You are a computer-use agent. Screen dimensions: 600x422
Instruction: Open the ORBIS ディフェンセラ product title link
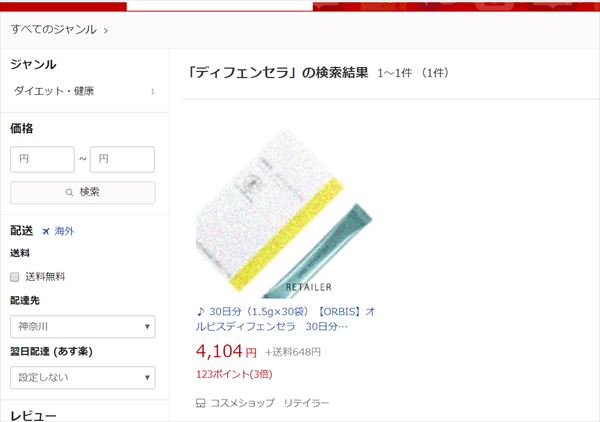286,319
